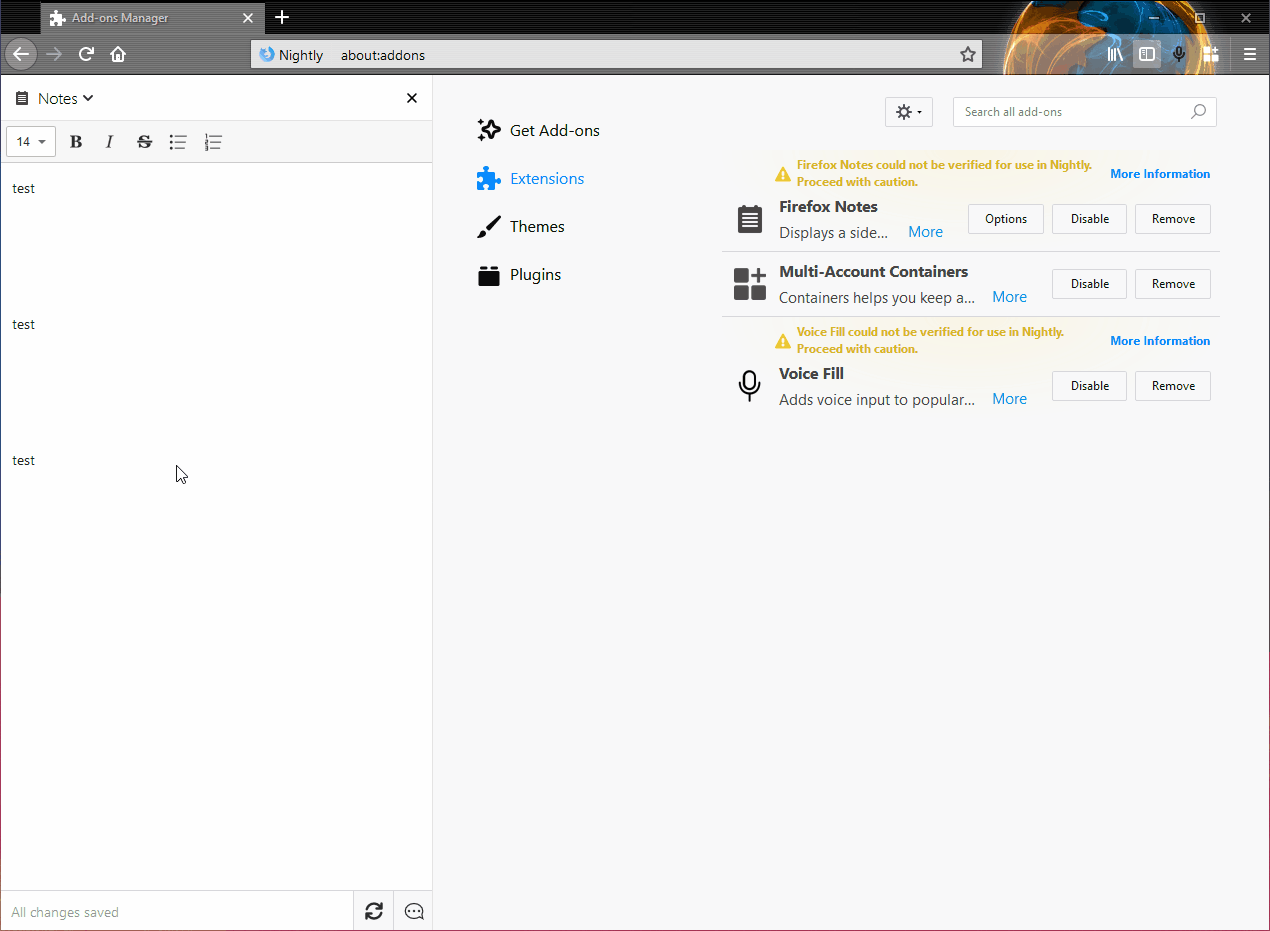
Task: Insert a numbered list in Notes
Action: 212,142
